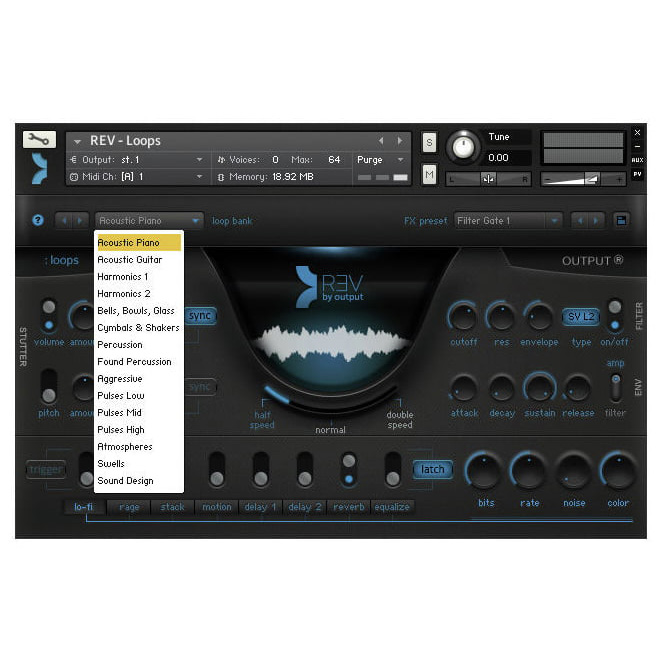The width and height of the screenshot is (662, 662).
Task: Click the Tune knob
Action: (464, 147)
